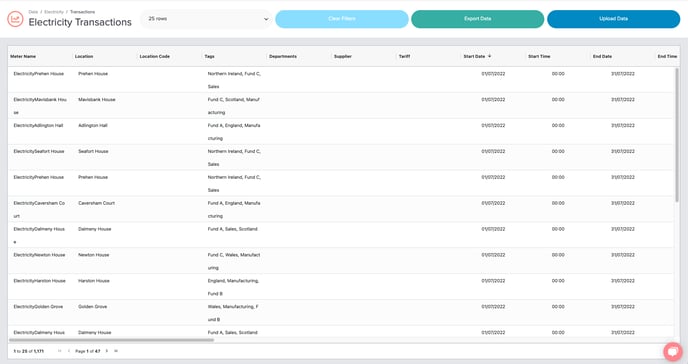The width and height of the screenshot is (688, 364).
Task: Sort by the Tags column header
Action: tap(209, 56)
